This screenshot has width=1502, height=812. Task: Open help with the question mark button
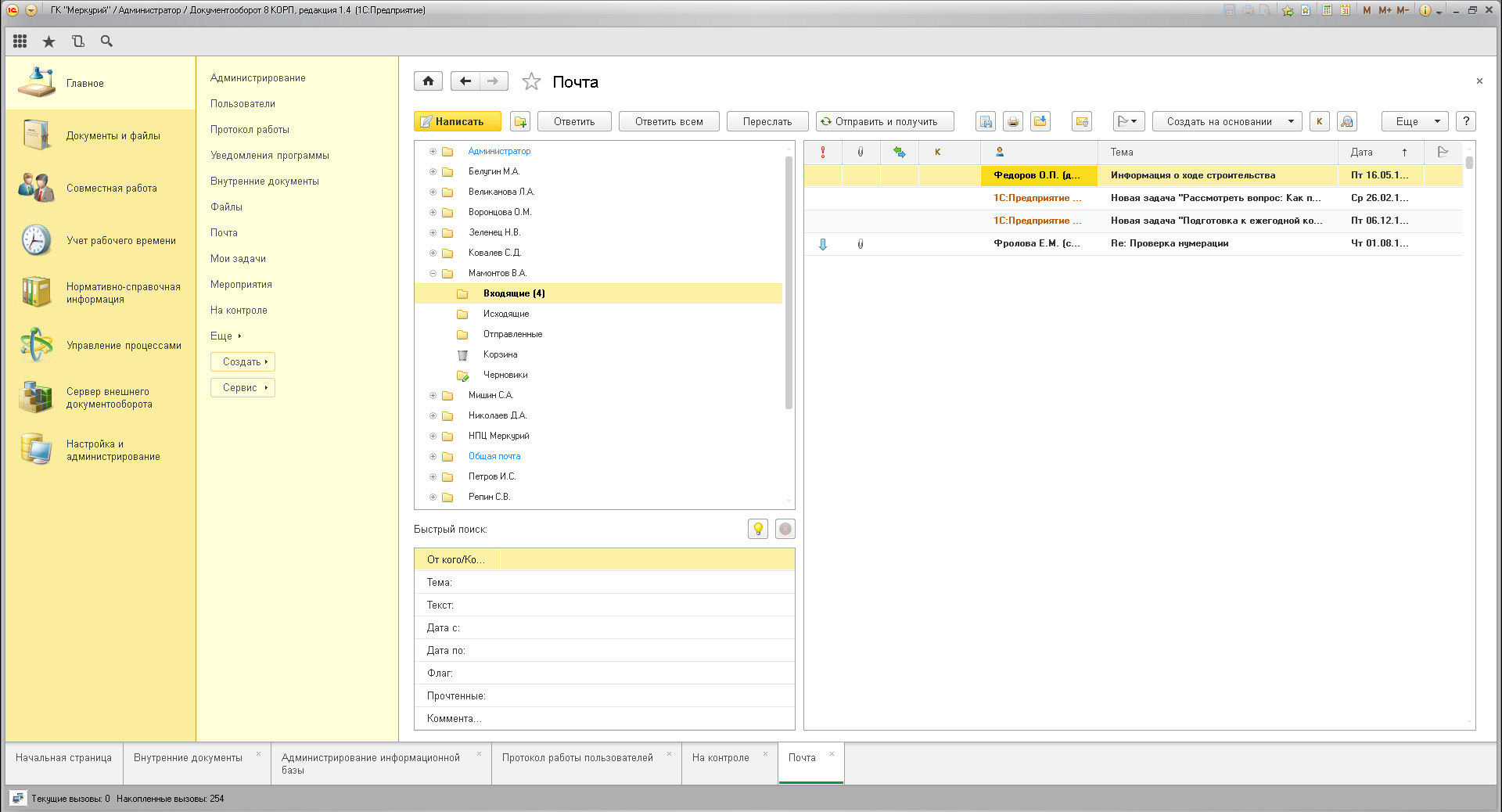coord(1467,121)
